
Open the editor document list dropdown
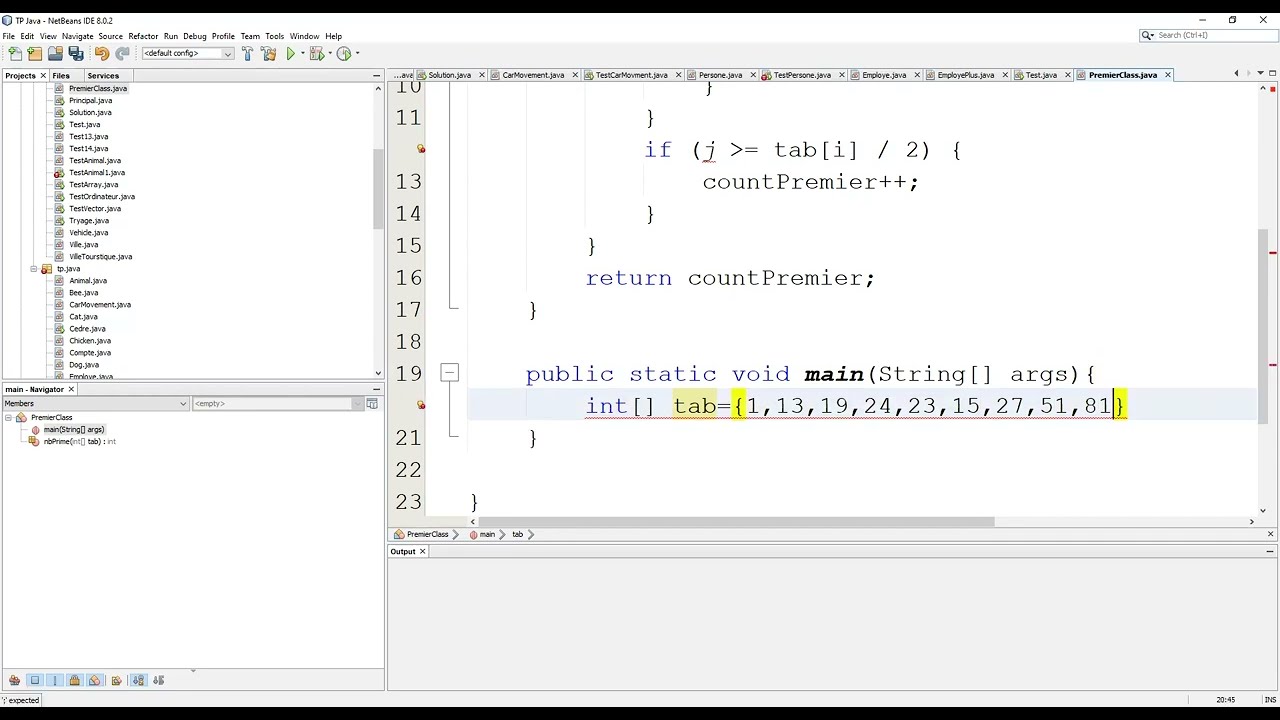click(1260, 74)
